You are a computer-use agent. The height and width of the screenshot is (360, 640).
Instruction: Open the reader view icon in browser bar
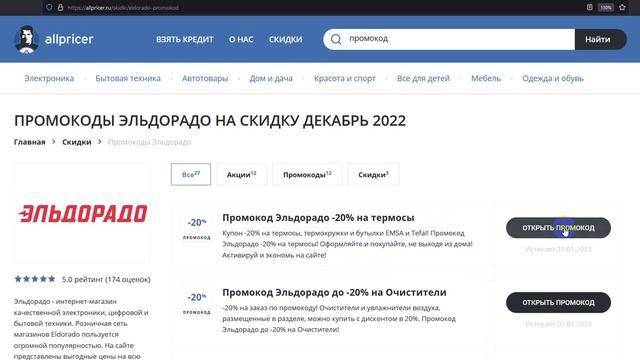589,7
